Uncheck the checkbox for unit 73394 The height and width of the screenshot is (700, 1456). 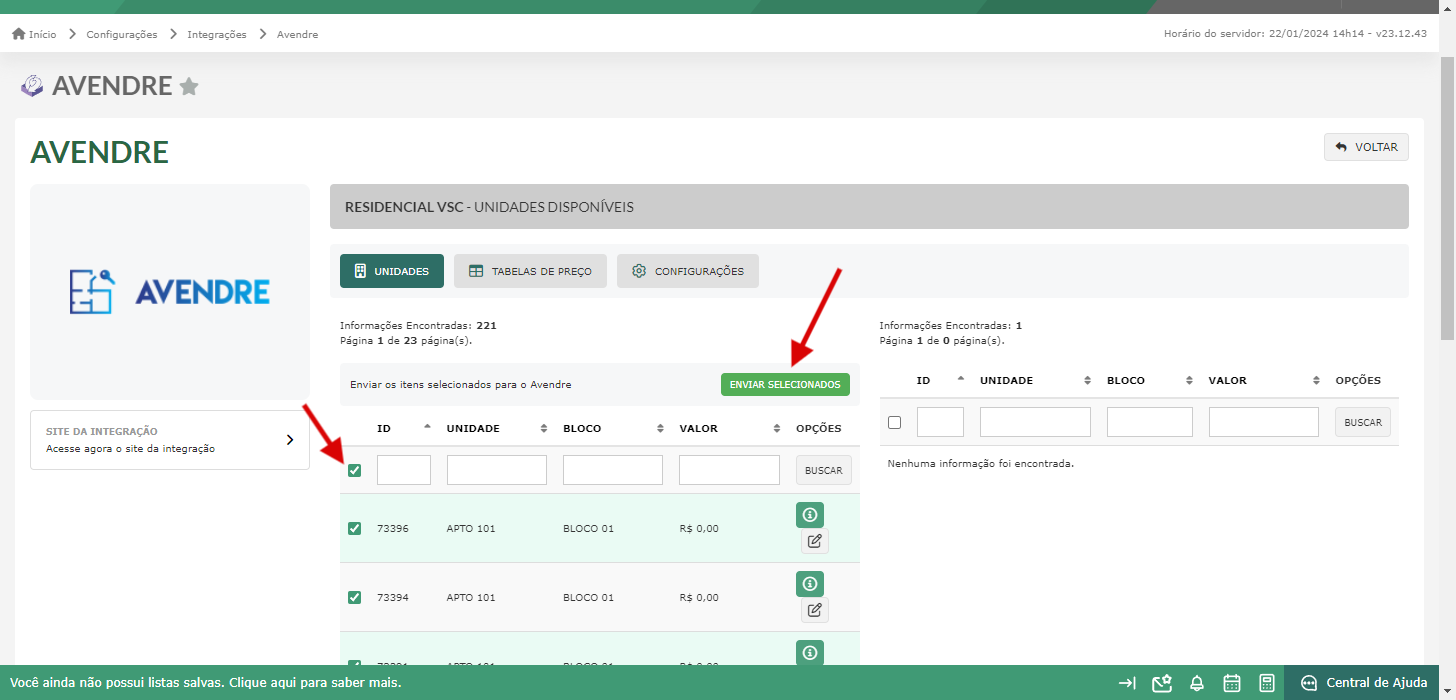click(354, 597)
